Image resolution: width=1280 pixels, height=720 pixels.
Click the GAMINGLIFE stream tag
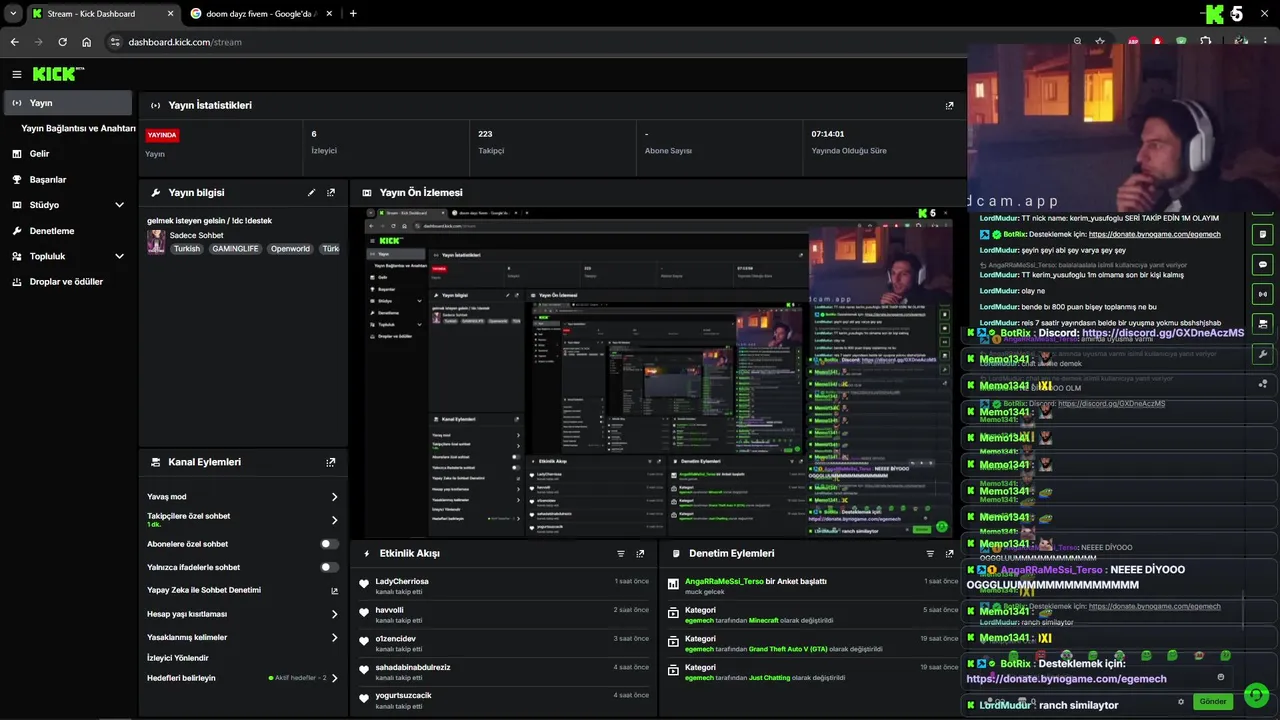[x=235, y=249]
